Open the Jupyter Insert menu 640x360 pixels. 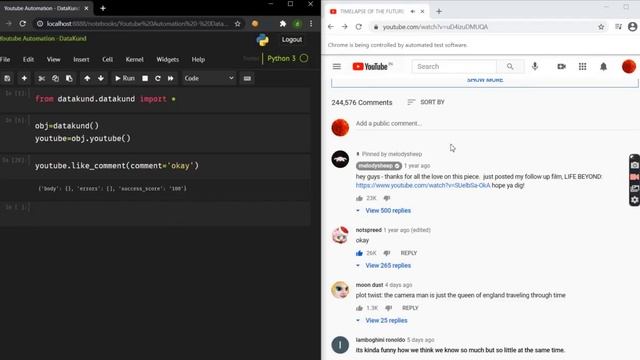(x=81, y=60)
